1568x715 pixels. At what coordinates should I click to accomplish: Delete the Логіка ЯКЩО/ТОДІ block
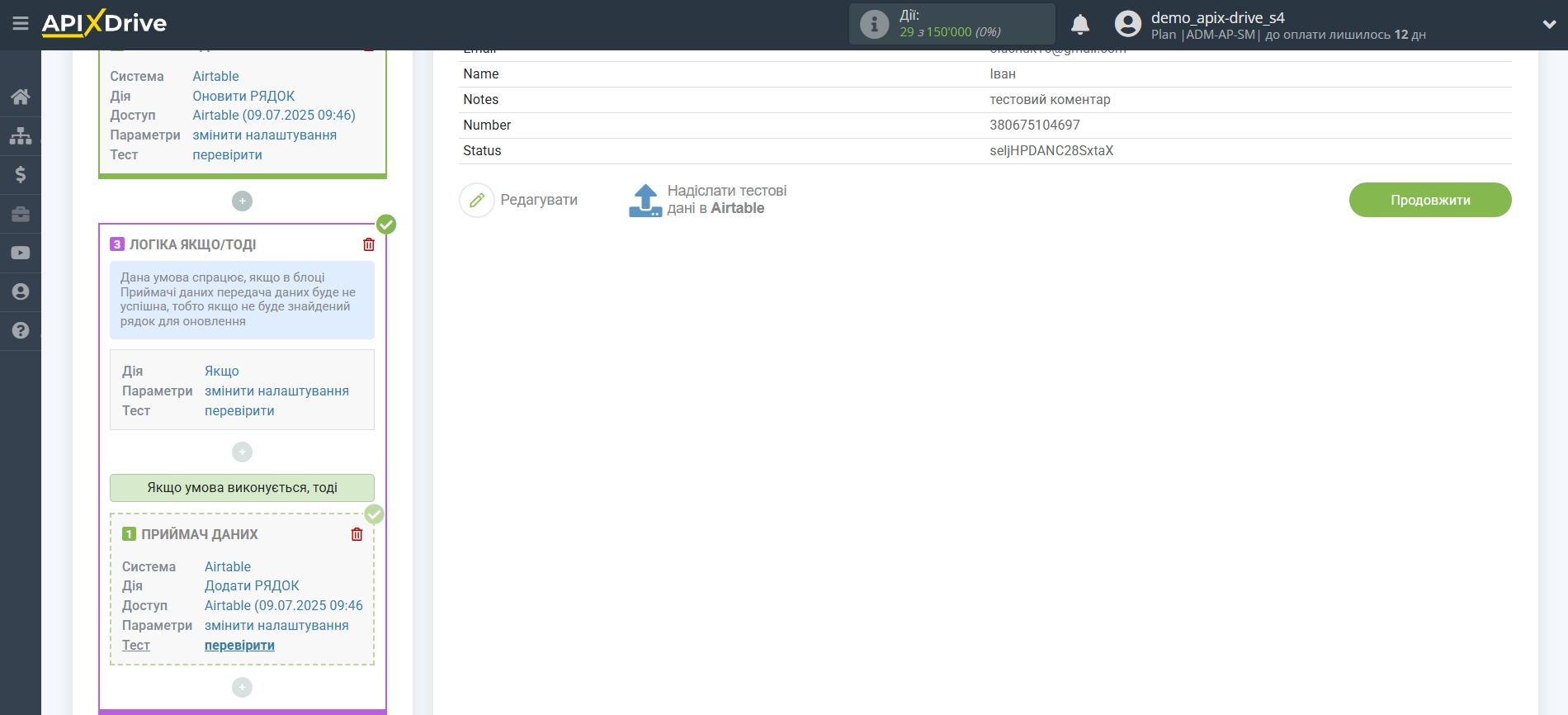coord(369,244)
